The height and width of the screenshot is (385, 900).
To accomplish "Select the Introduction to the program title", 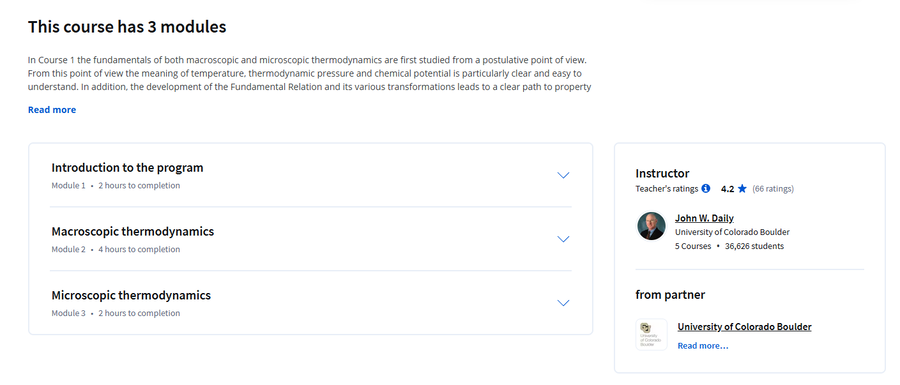I will point(127,168).
